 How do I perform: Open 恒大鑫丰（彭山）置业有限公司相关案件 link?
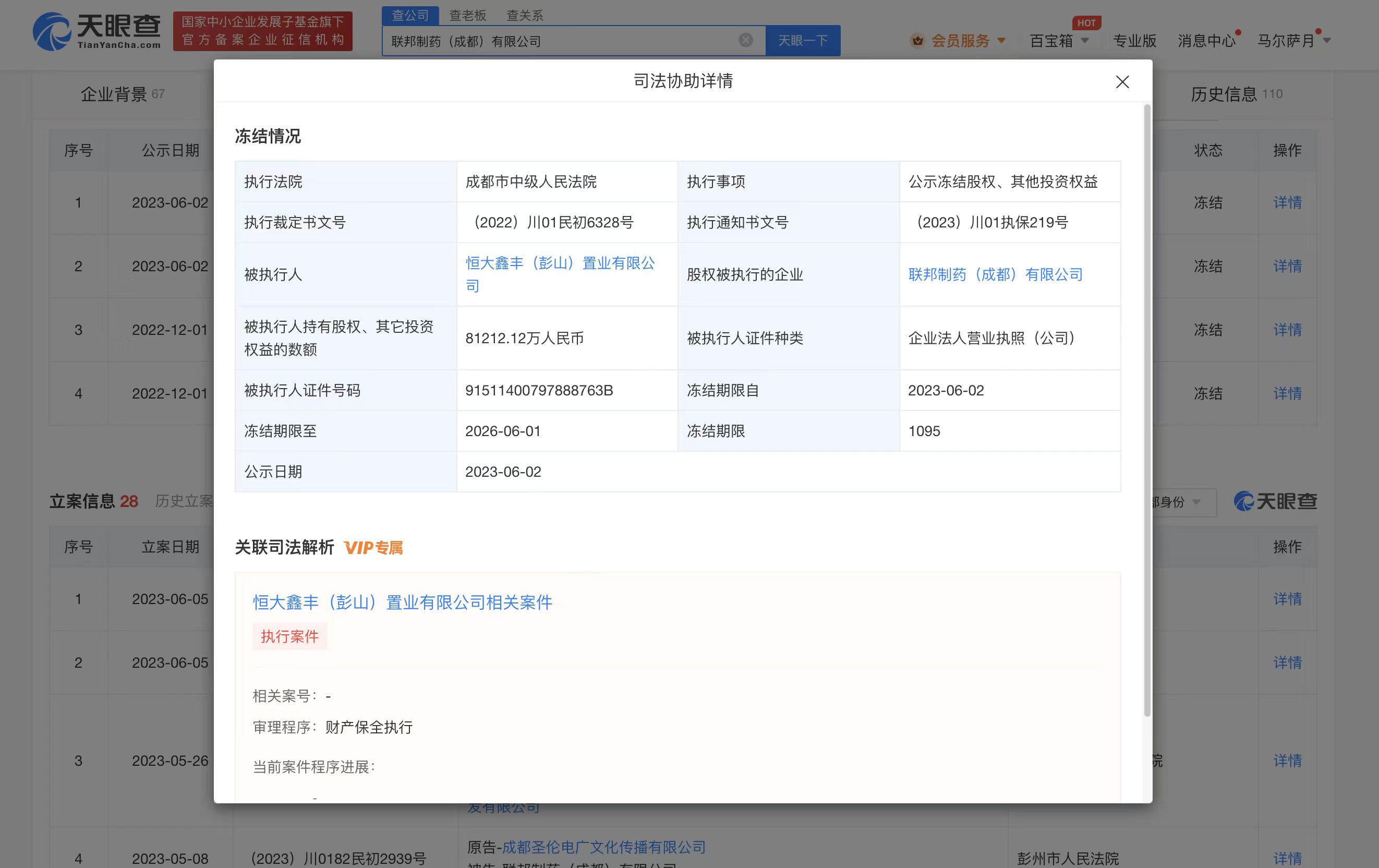click(x=403, y=602)
